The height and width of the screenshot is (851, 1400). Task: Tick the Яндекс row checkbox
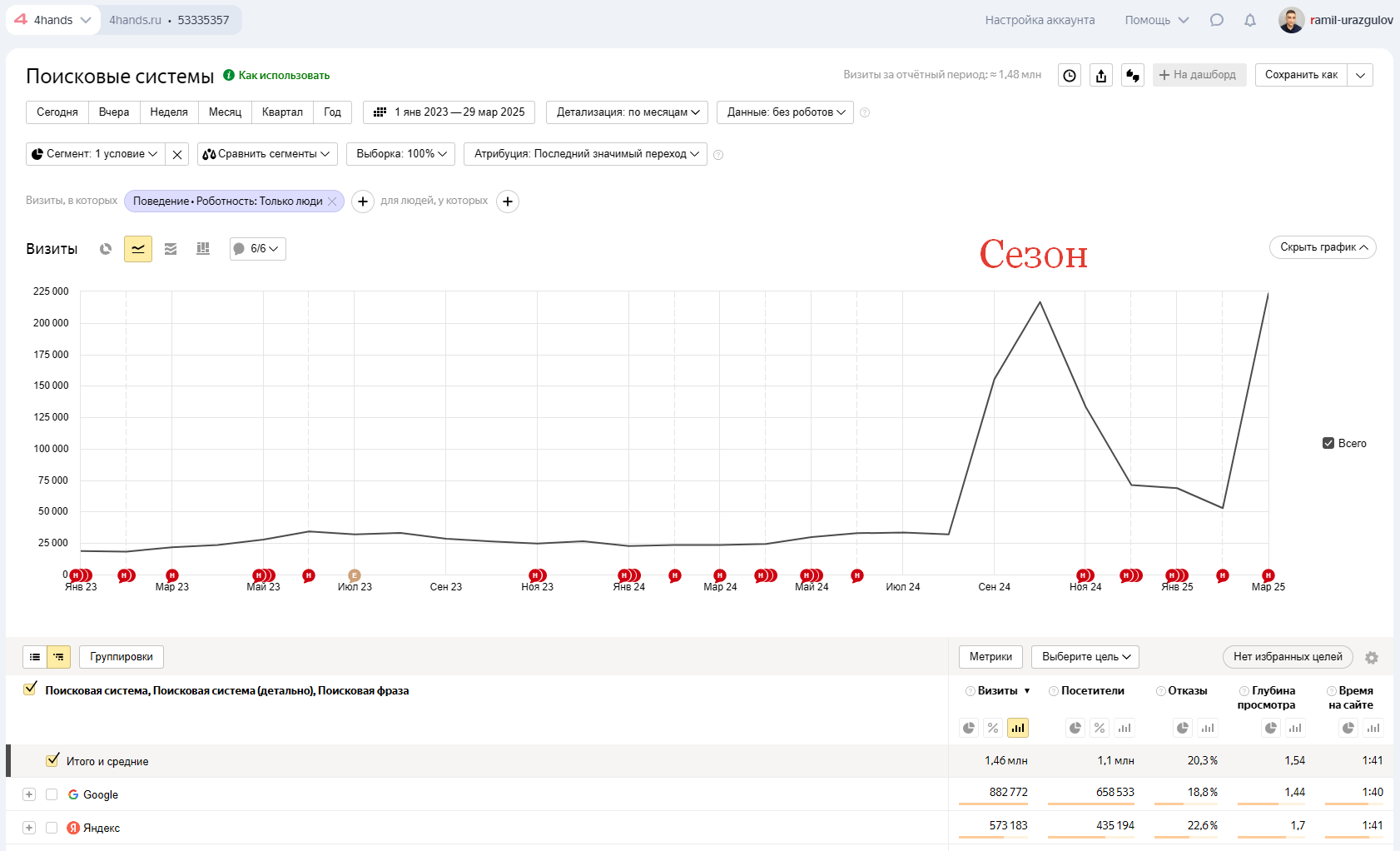tap(52, 828)
